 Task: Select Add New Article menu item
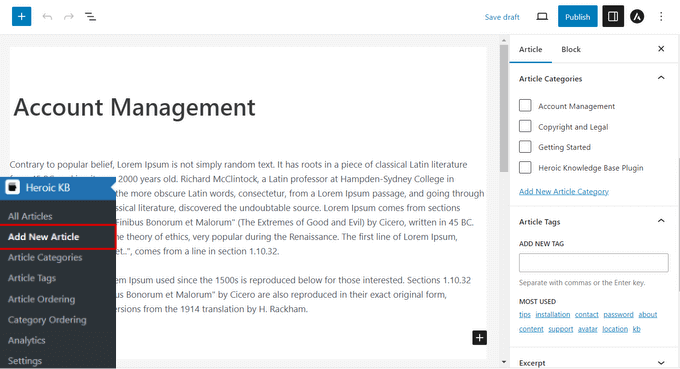[x=58, y=237]
